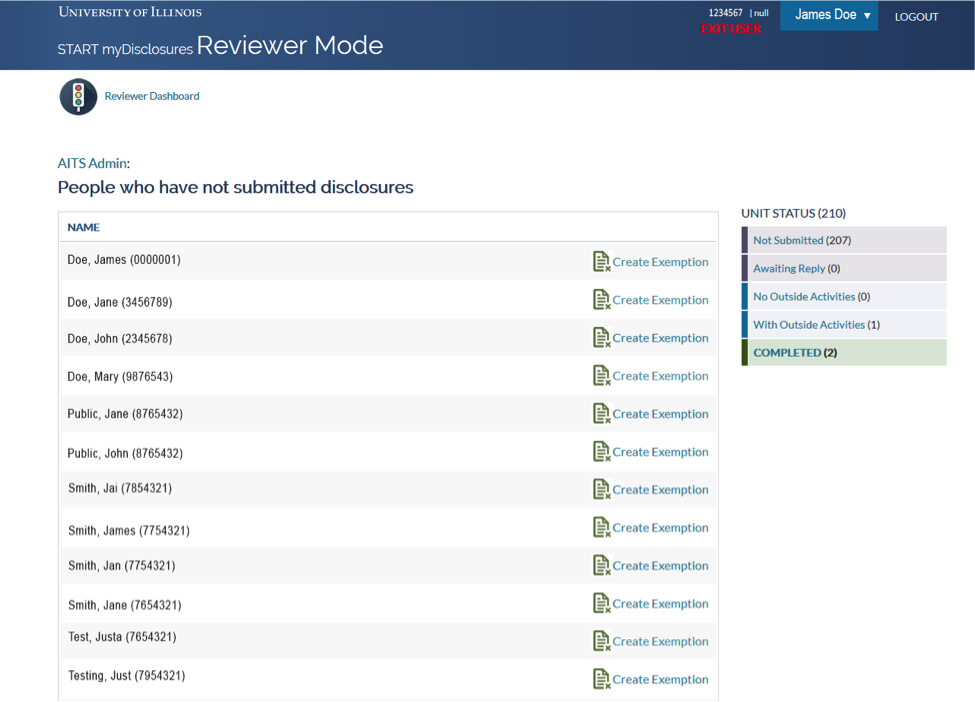Click the traffic light Reviewer Dashboard icon

[78, 97]
